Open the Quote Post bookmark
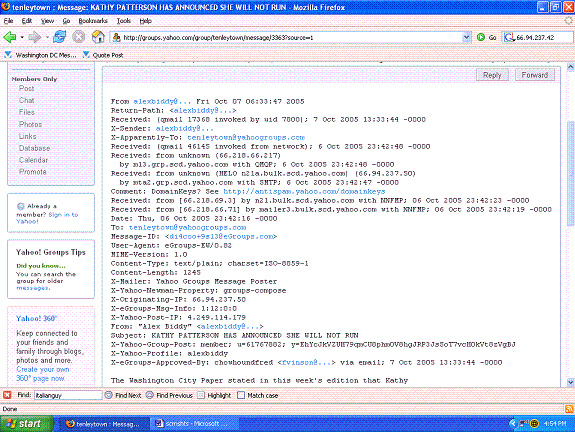Screen dimensions: 575x432 (103, 55)
